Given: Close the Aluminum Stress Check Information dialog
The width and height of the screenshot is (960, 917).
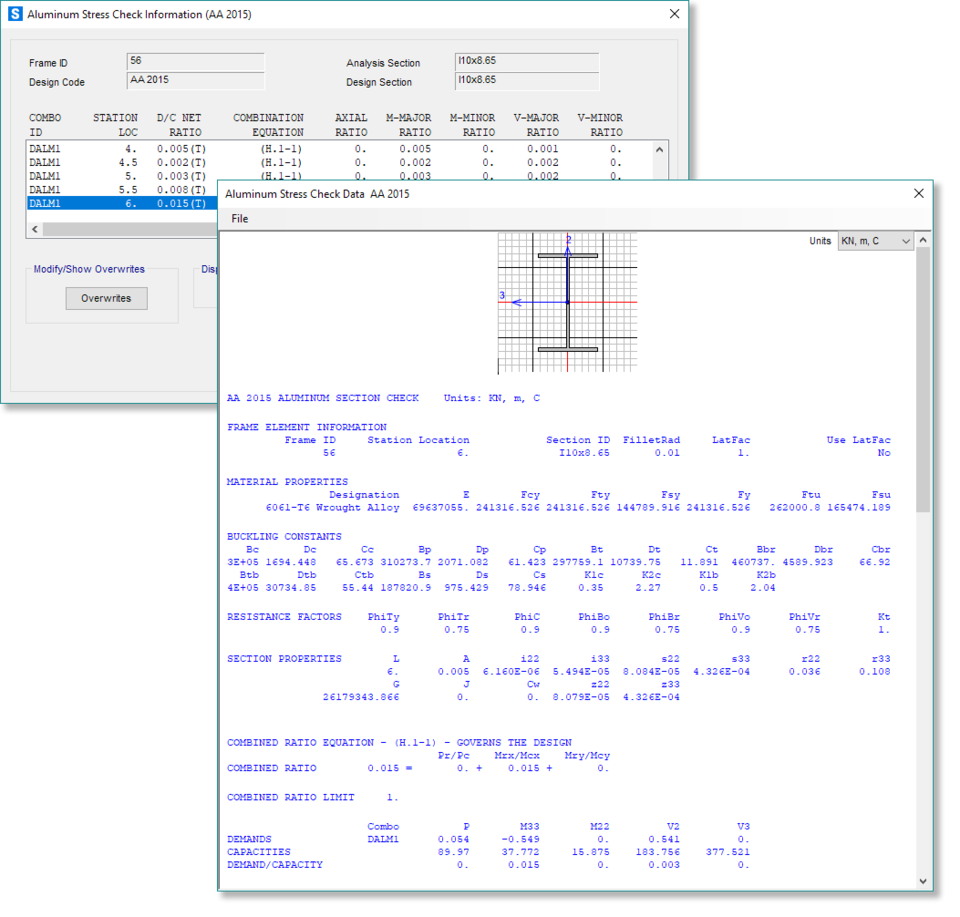Looking at the screenshot, I should pos(674,15).
